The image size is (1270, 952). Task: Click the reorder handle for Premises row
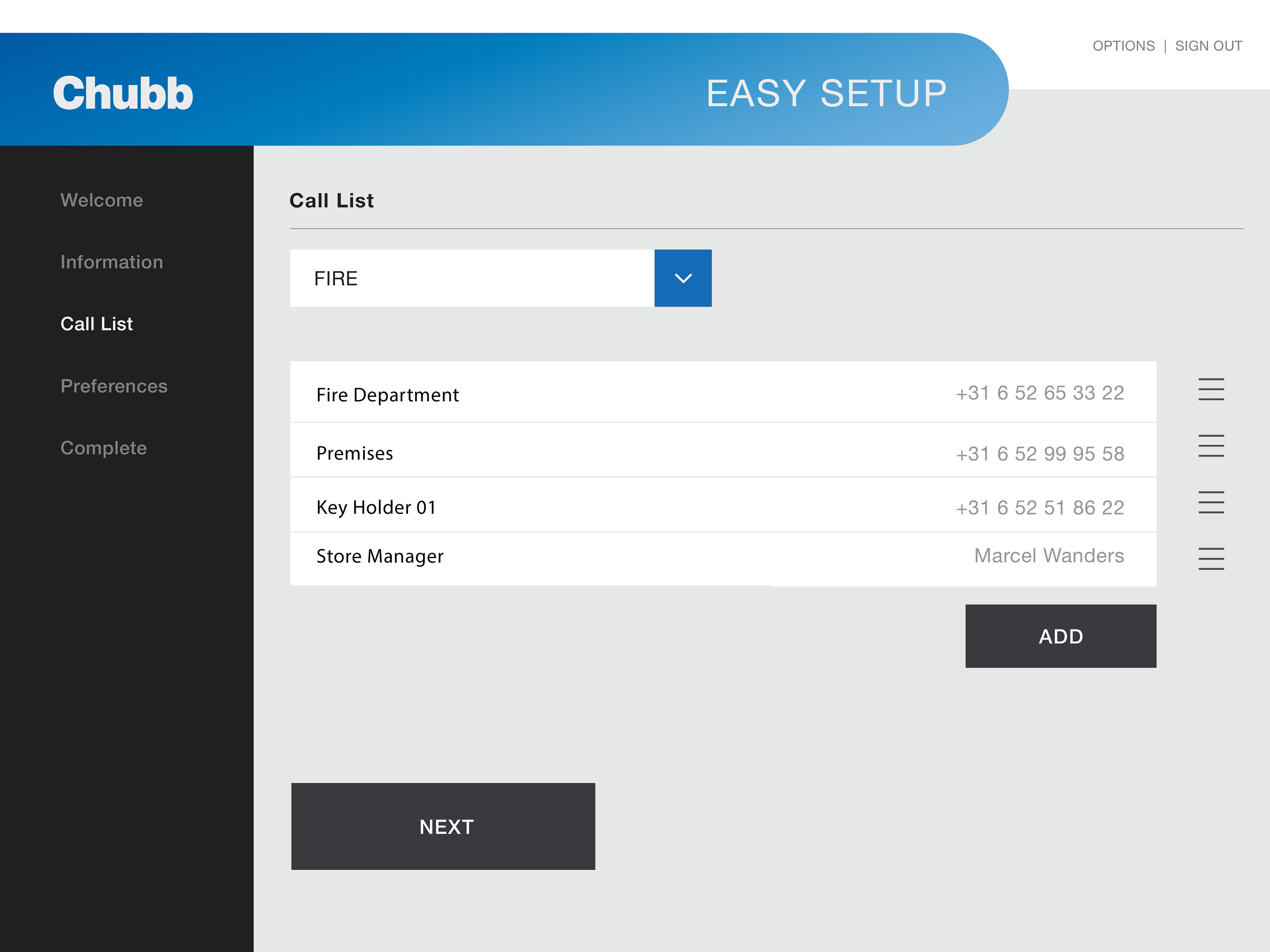[1211, 445]
